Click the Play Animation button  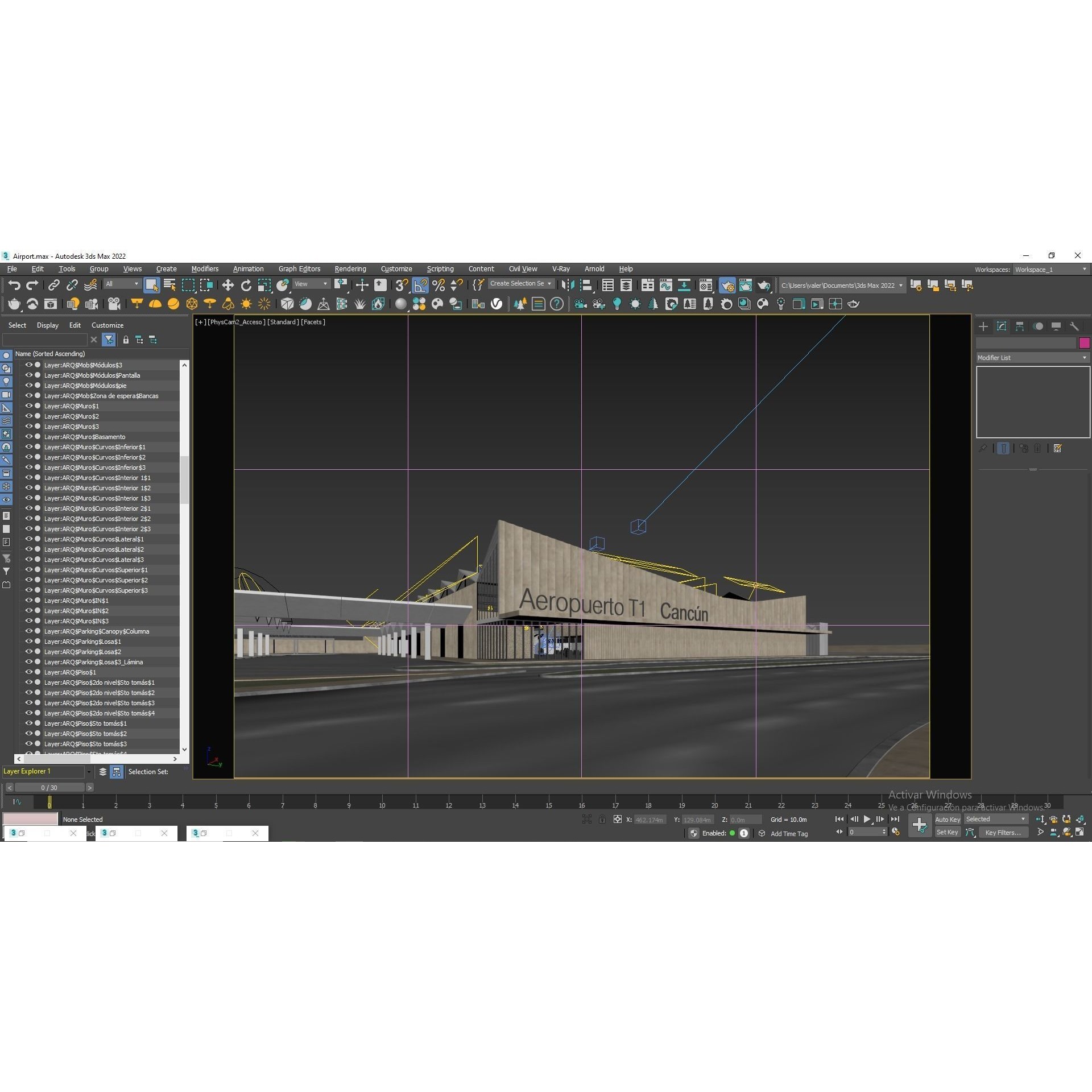click(x=867, y=820)
